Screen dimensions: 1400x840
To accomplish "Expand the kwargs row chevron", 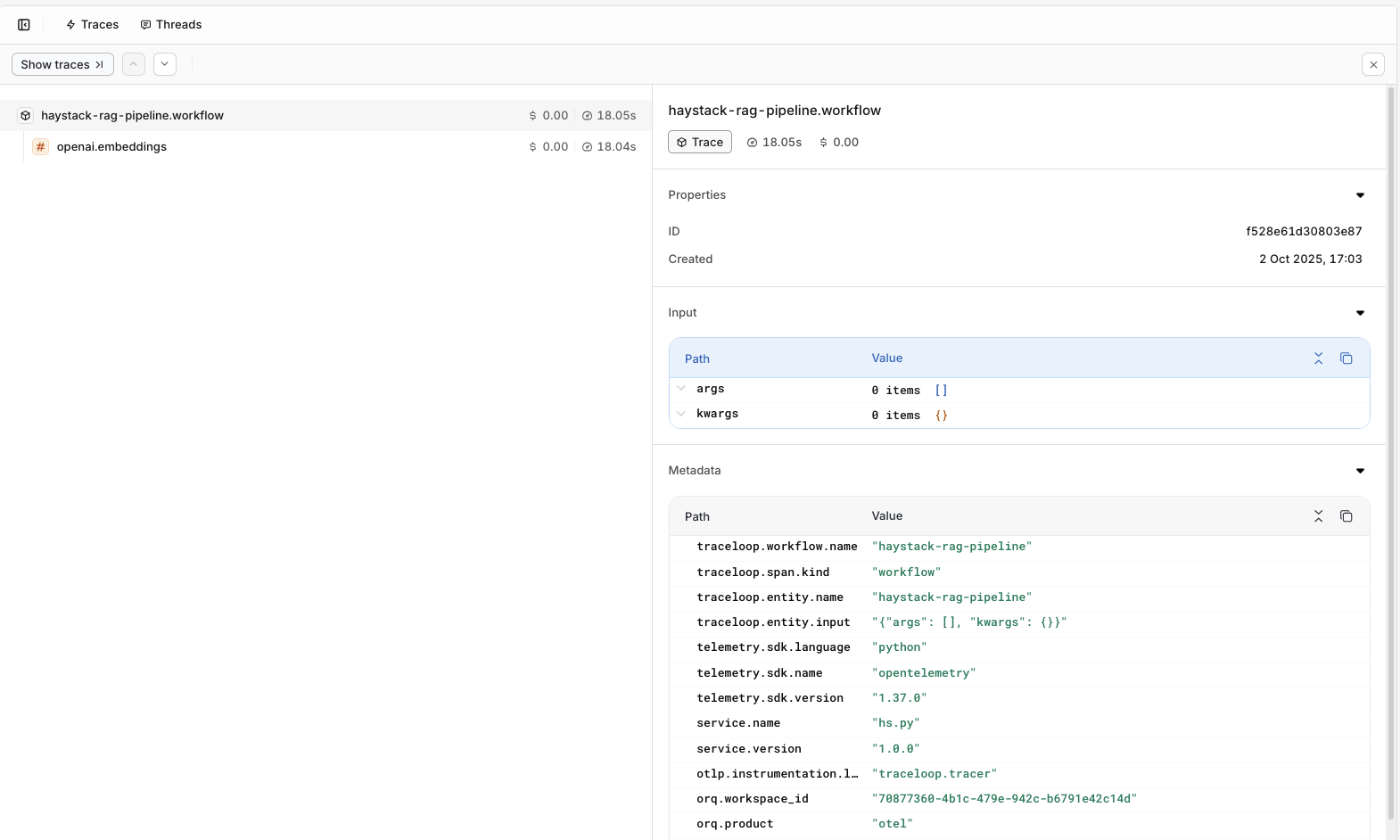I will click(681, 414).
